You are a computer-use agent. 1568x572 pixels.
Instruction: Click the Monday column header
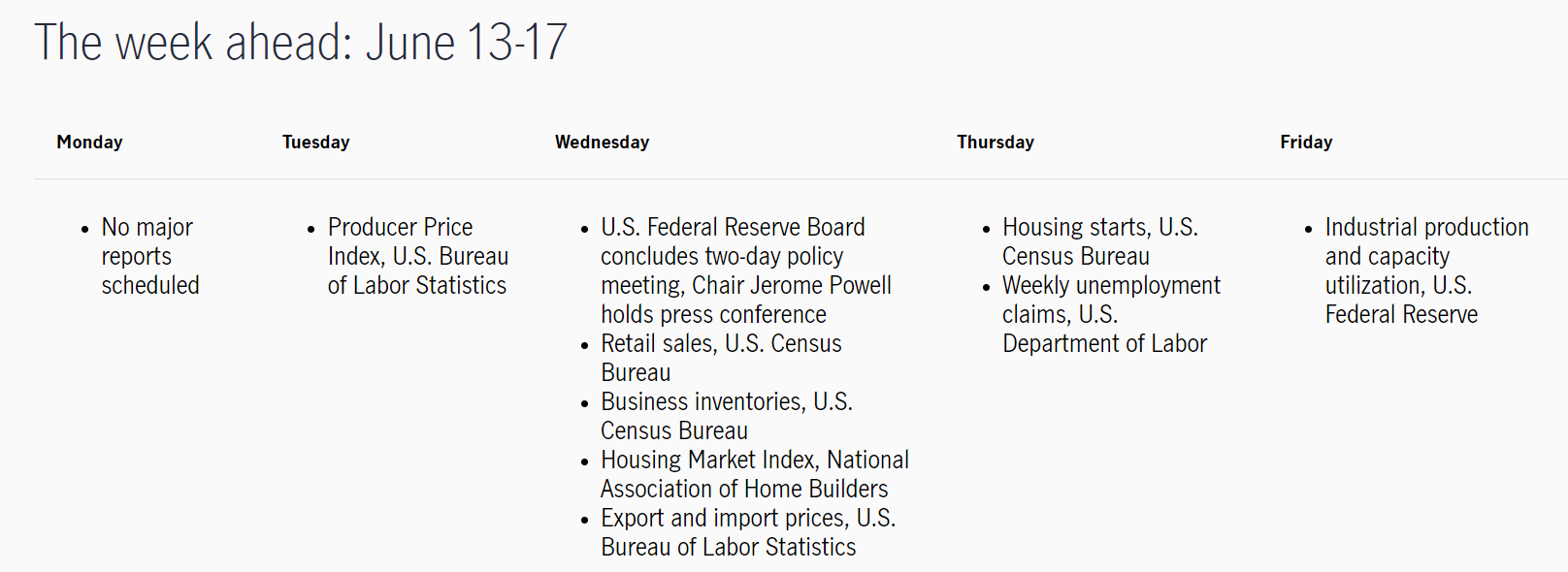point(89,143)
